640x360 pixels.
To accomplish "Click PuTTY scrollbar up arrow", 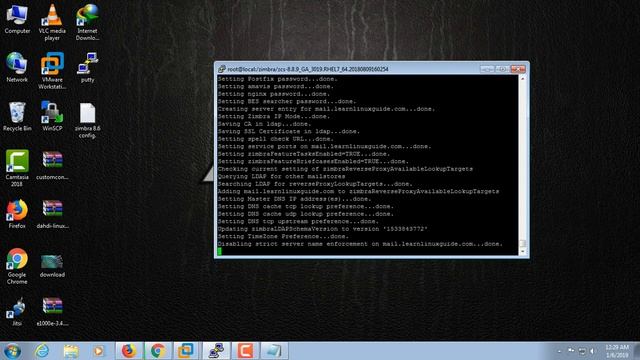I will click(522, 78).
